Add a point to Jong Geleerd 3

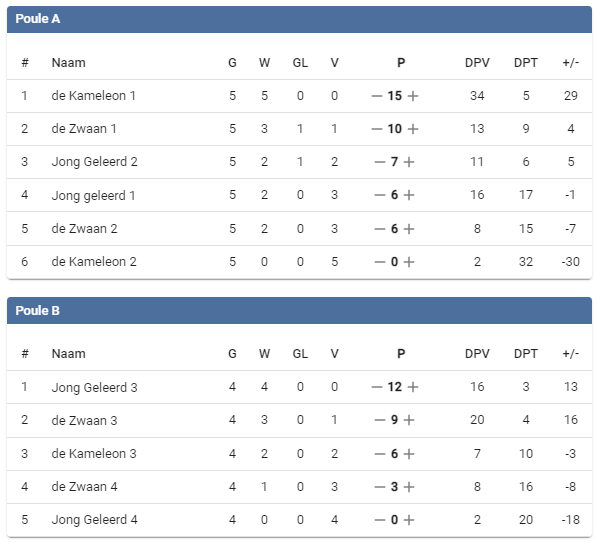413,387
